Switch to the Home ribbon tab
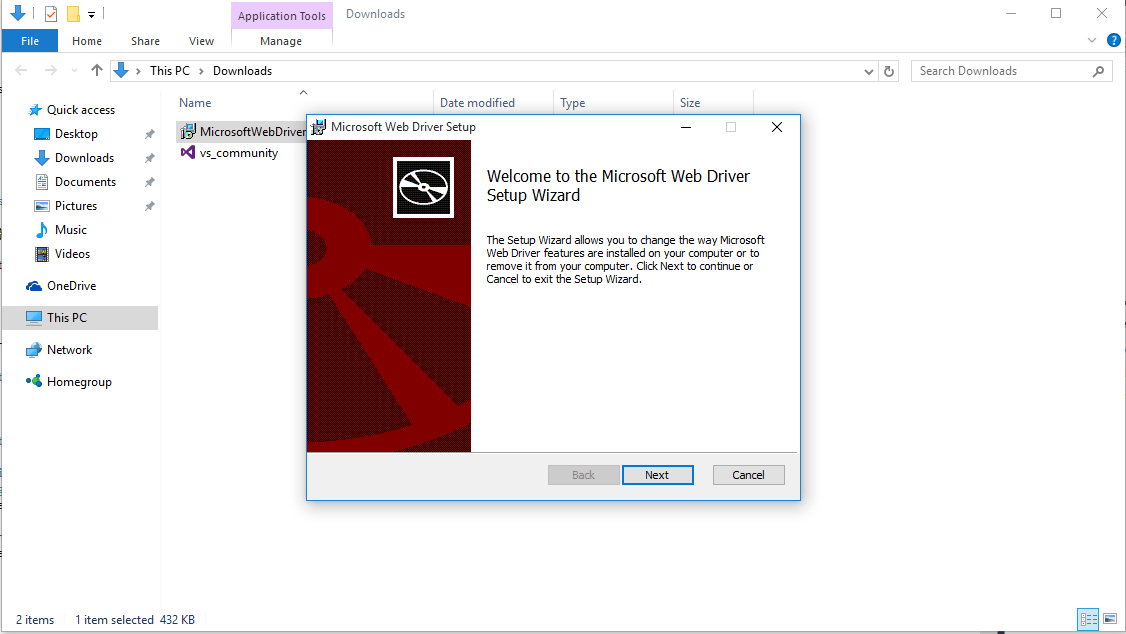 pyautogui.click(x=87, y=41)
